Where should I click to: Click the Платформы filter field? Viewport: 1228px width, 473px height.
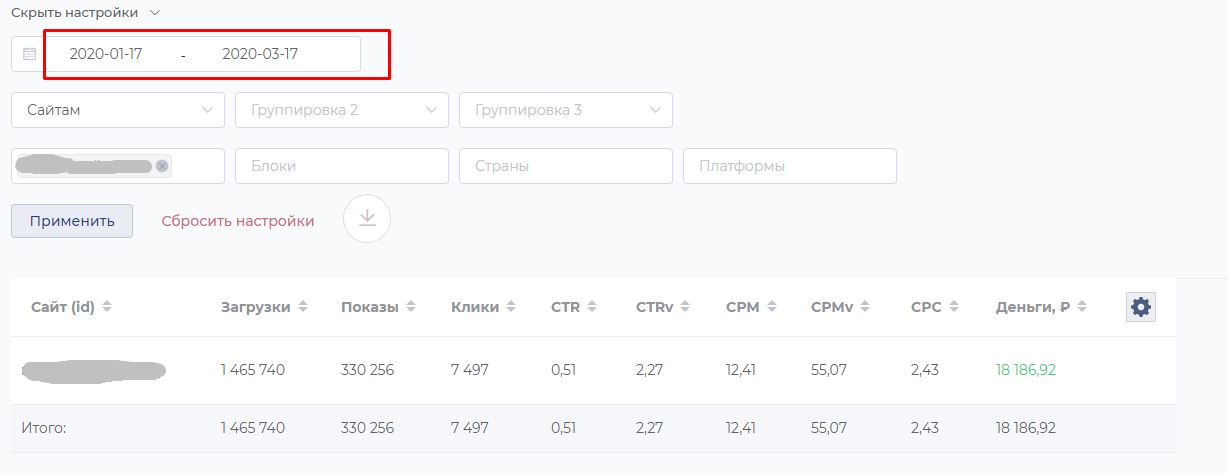pyautogui.click(x=790, y=166)
